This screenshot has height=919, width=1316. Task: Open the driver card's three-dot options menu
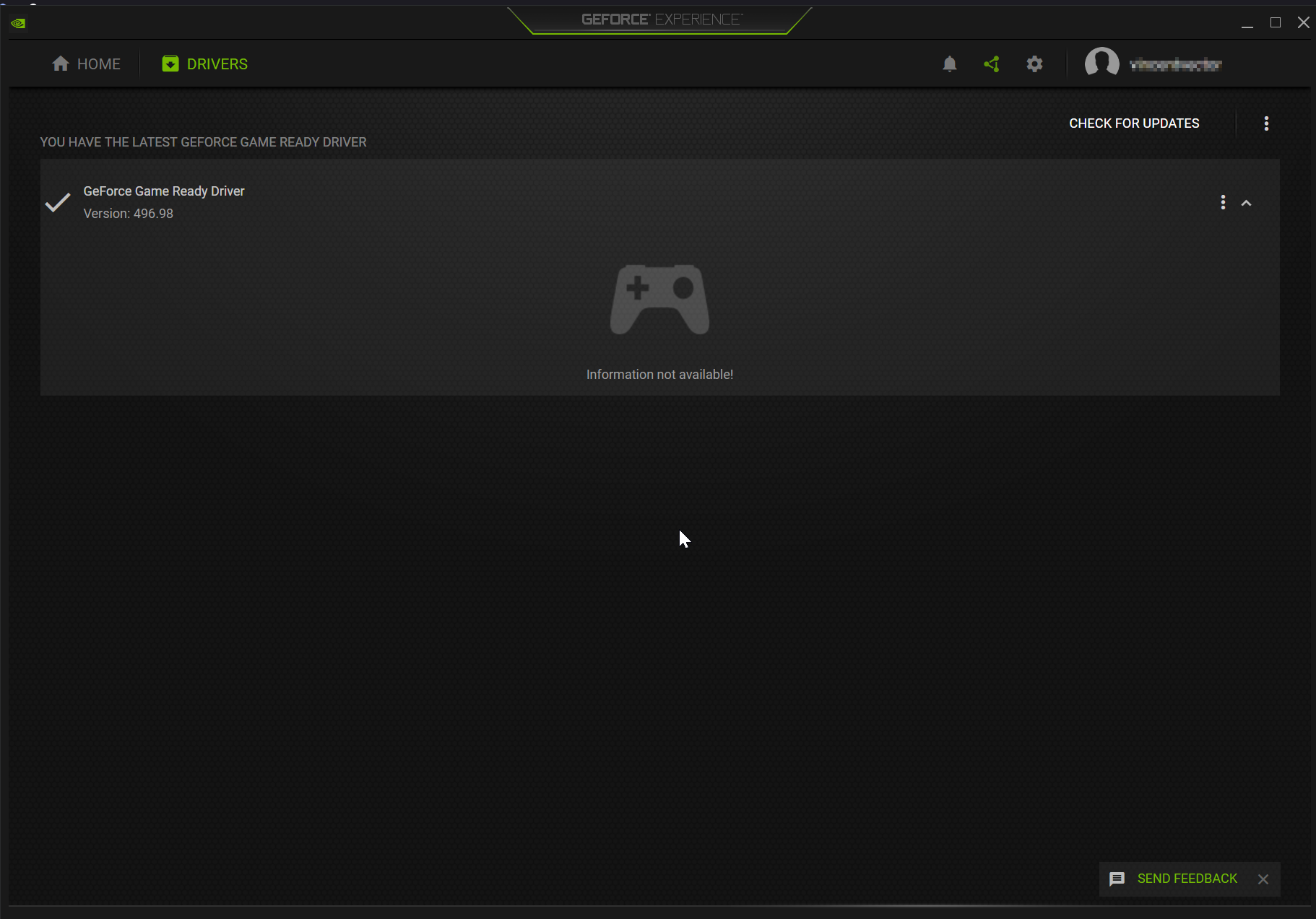point(1223,202)
